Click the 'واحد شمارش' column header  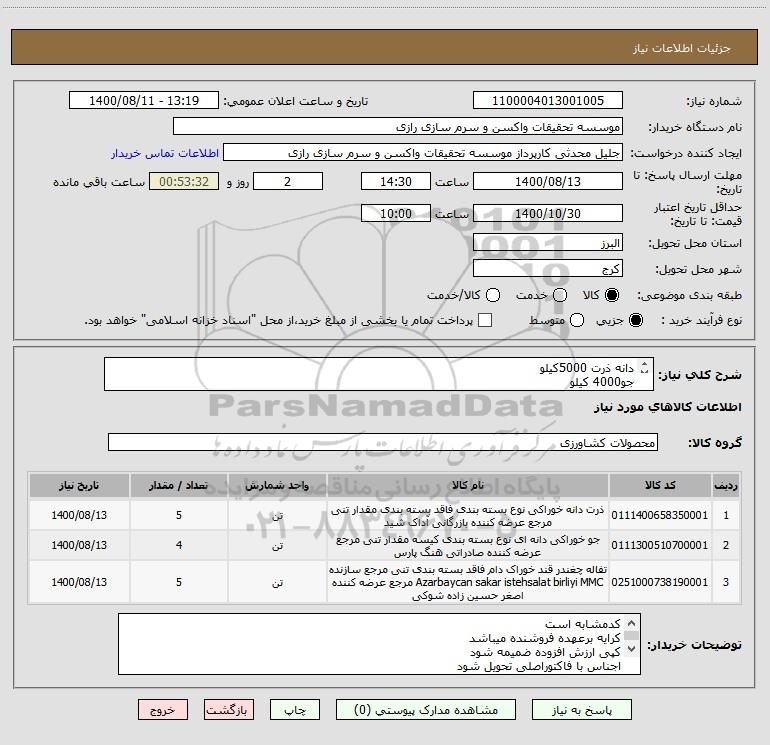(x=277, y=485)
